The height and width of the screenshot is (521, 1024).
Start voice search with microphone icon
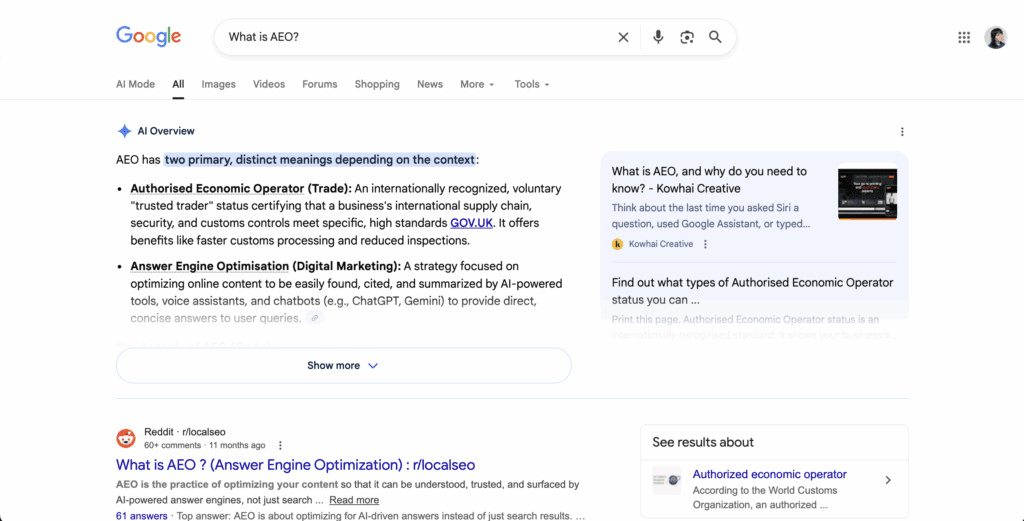(x=658, y=37)
